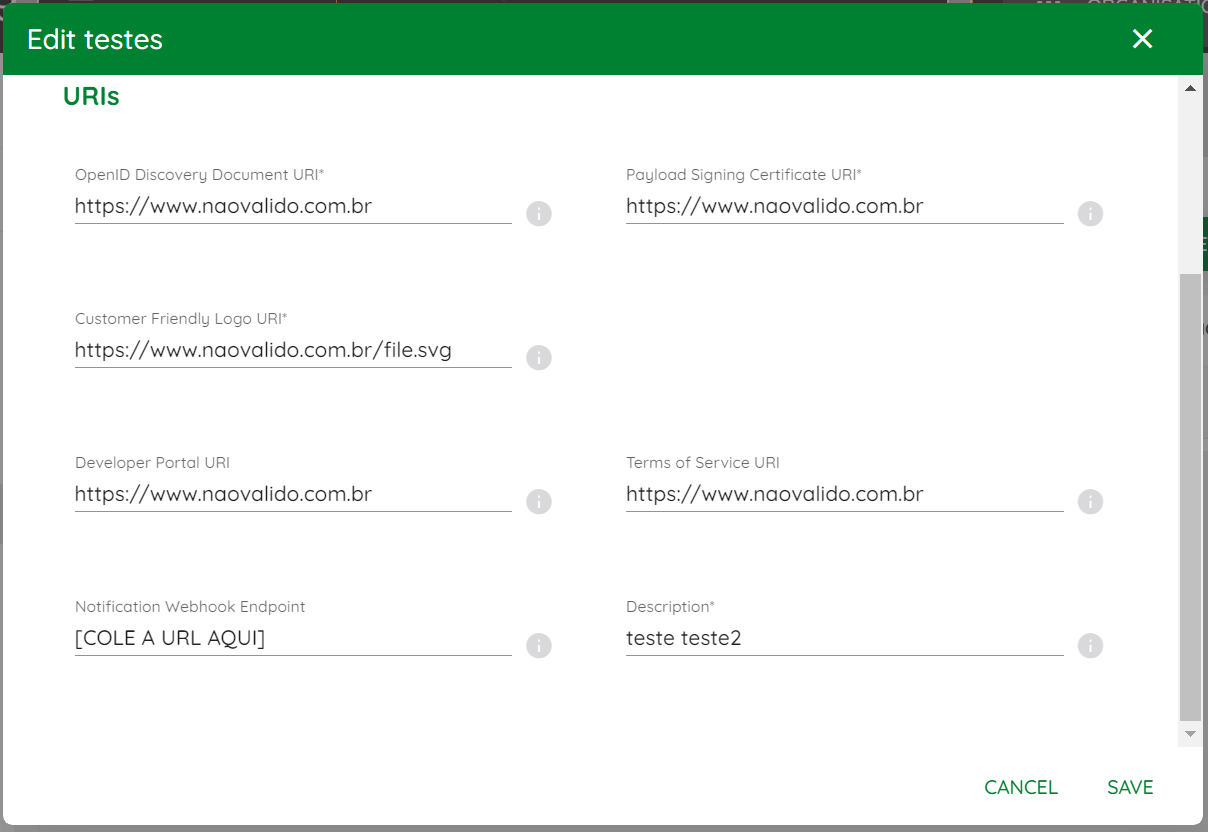
Task: Click the dialog's vertical scrollbar thumb
Action: coord(1190,497)
